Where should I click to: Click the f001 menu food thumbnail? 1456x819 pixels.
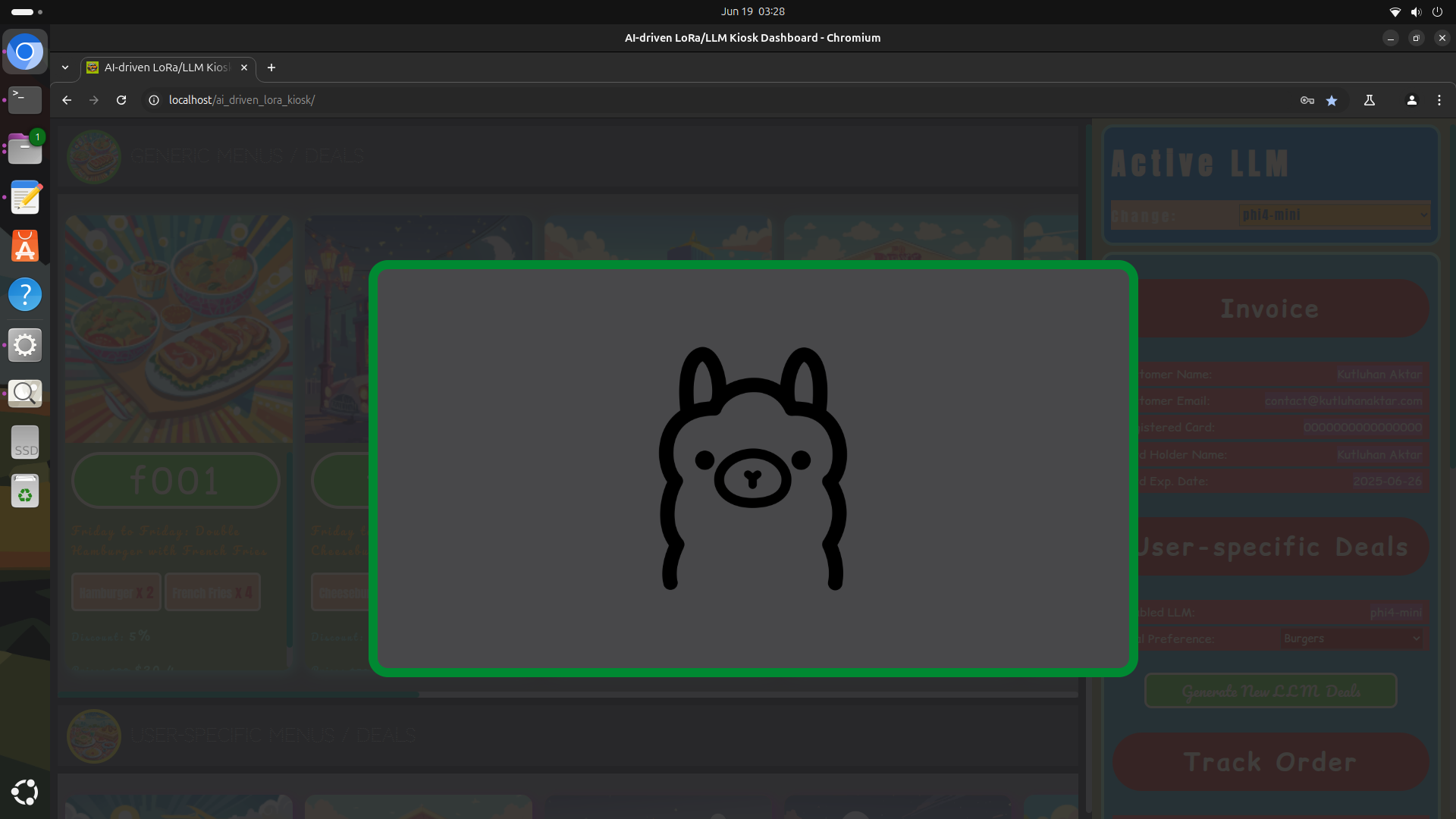tap(179, 329)
